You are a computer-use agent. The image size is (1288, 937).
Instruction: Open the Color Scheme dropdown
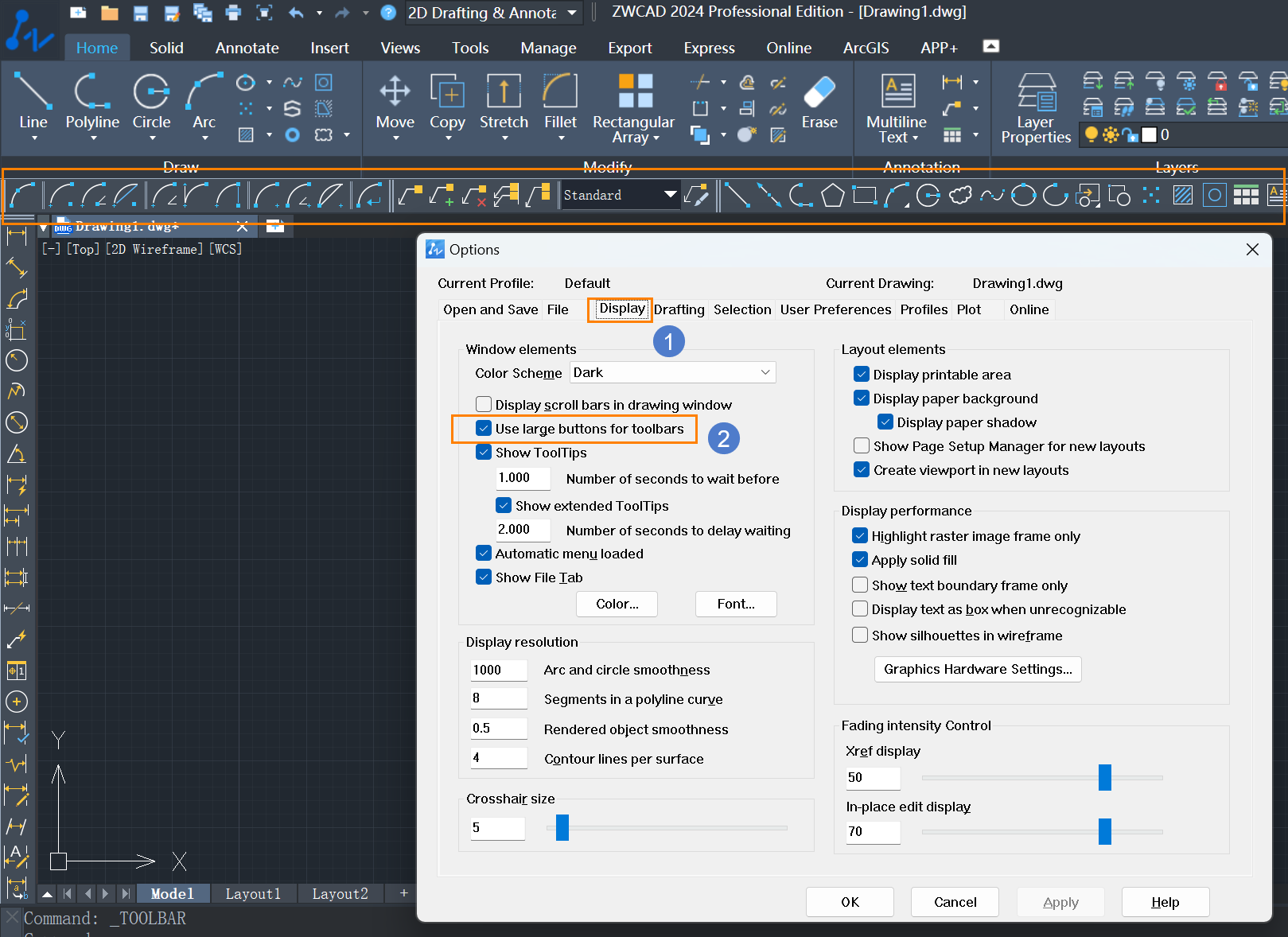click(672, 372)
